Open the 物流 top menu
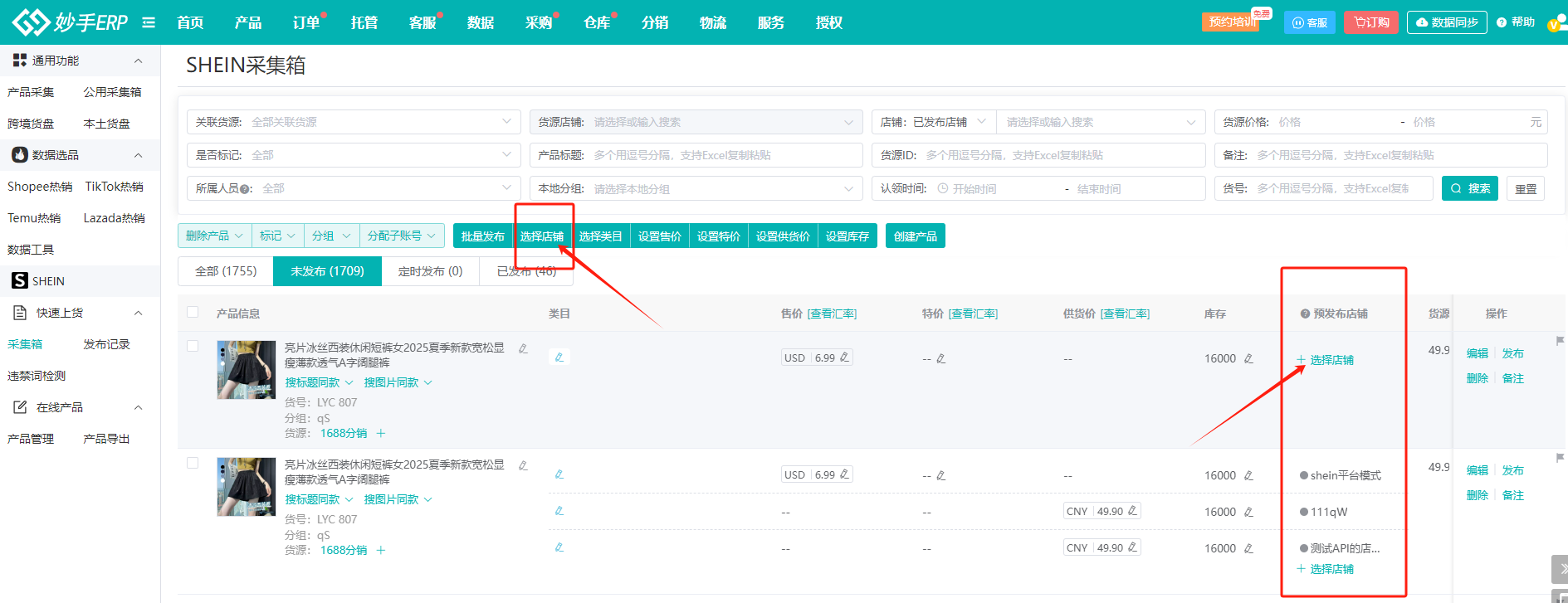The image size is (1568, 603). pyautogui.click(x=713, y=22)
